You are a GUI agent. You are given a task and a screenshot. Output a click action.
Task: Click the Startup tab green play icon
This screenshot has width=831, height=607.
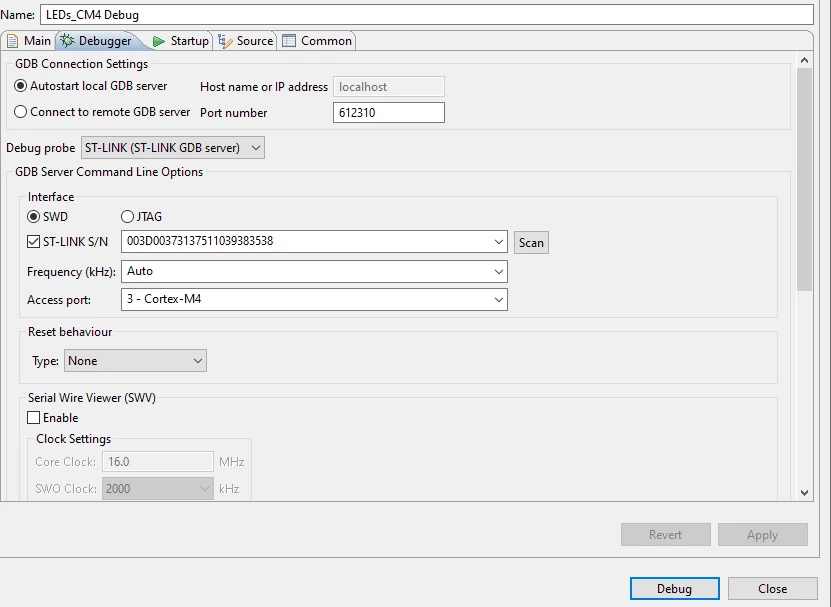tap(158, 41)
